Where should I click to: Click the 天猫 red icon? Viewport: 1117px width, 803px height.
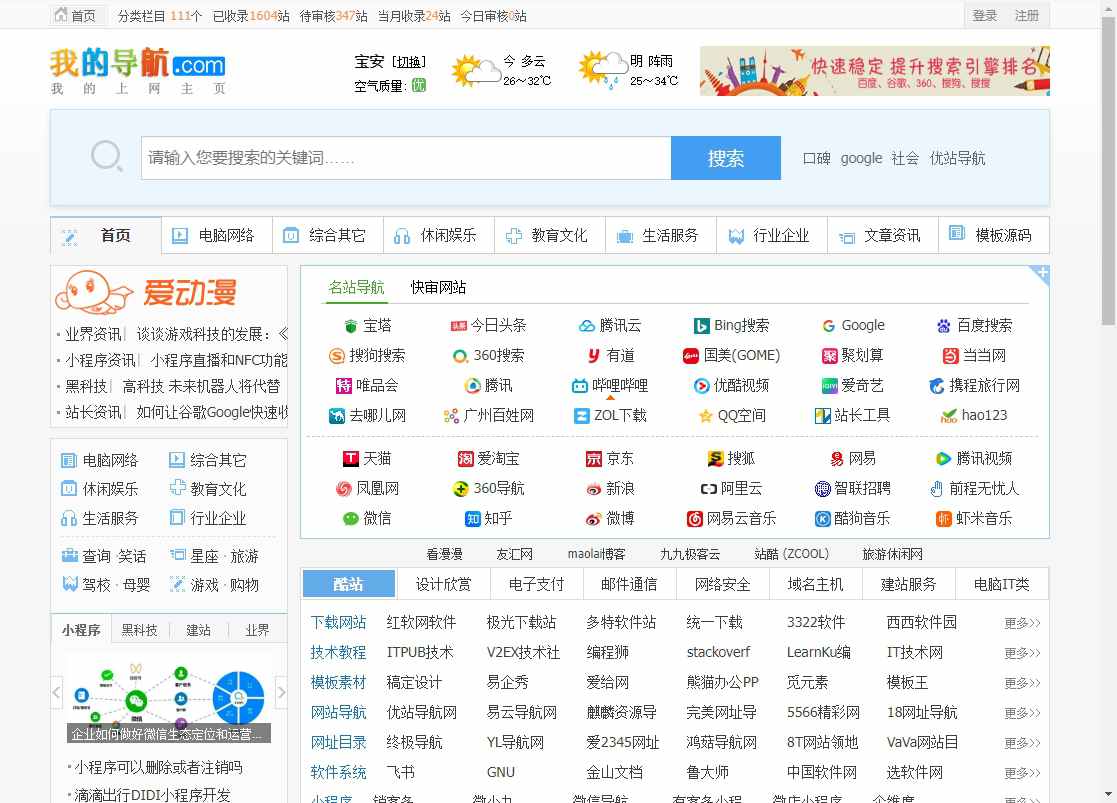[350, 459]
